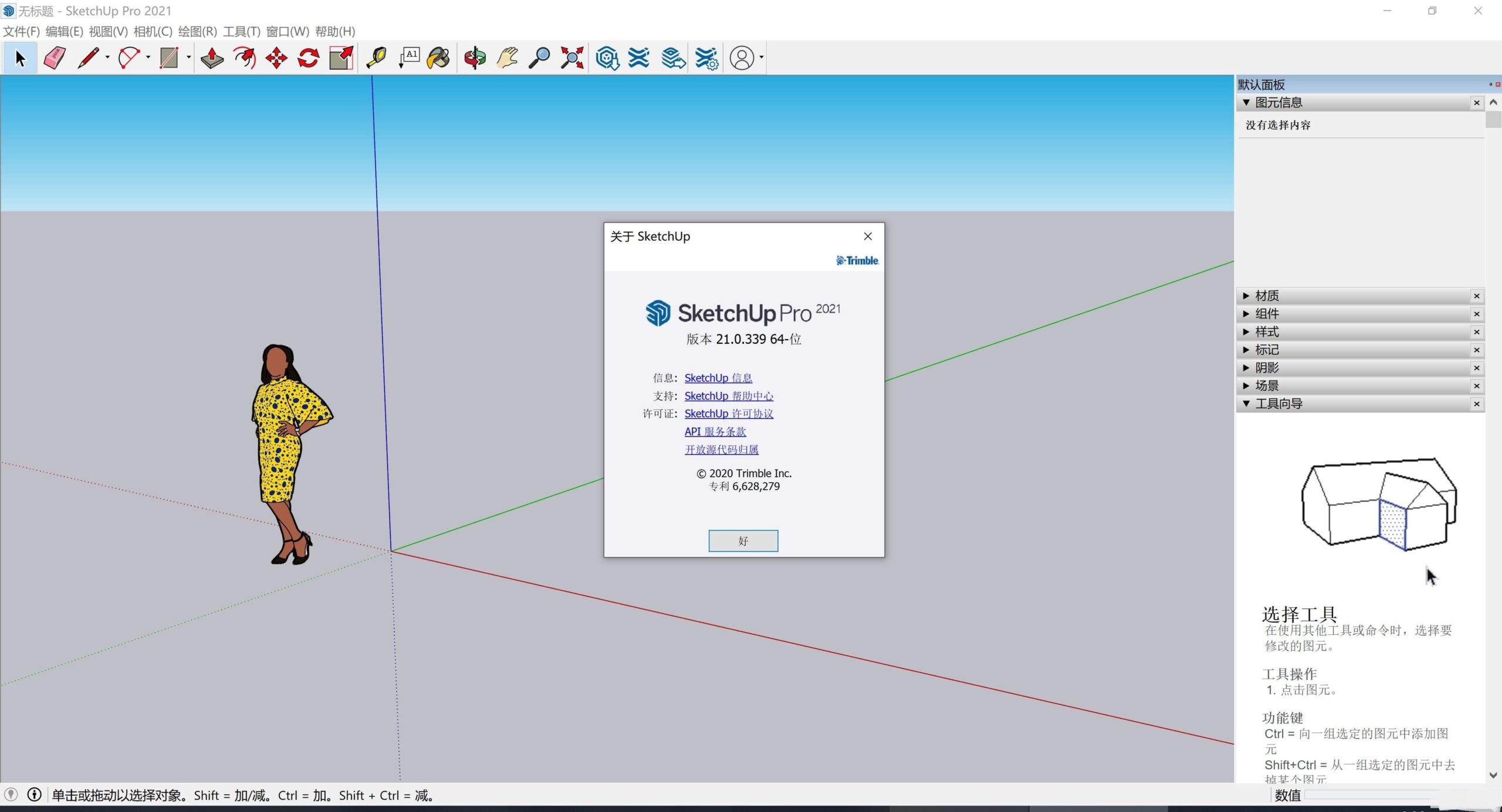Select the Arc tool
This screenshot has width=1502, height=812.
point(128,58)
